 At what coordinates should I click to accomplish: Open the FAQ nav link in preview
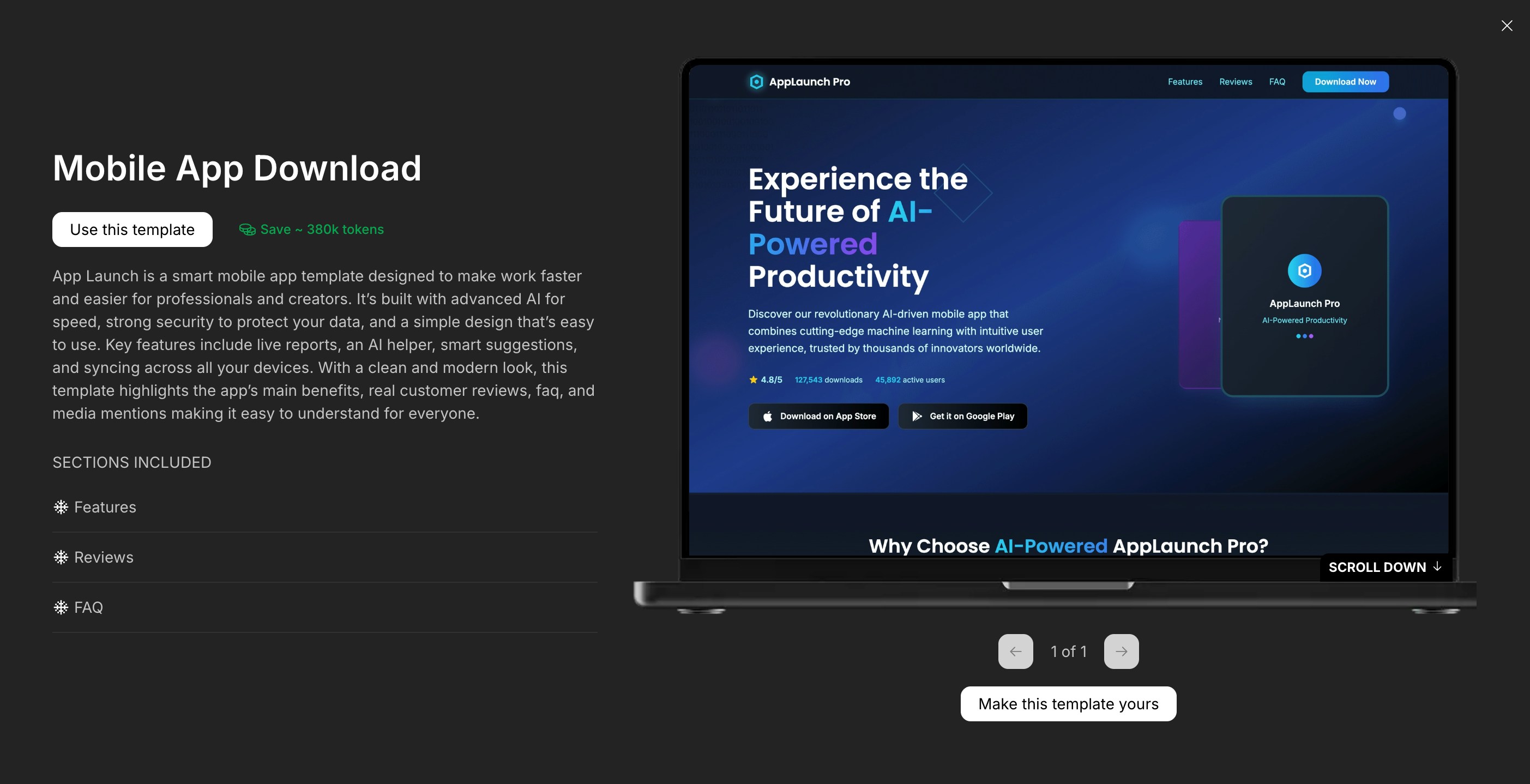(x=1277, y=82)
